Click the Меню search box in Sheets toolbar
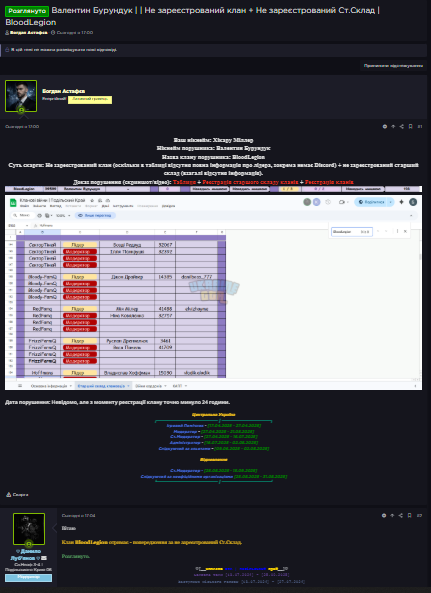Image resolution: width=431 pixels, height=593 pixels. (x=22, y=216)
